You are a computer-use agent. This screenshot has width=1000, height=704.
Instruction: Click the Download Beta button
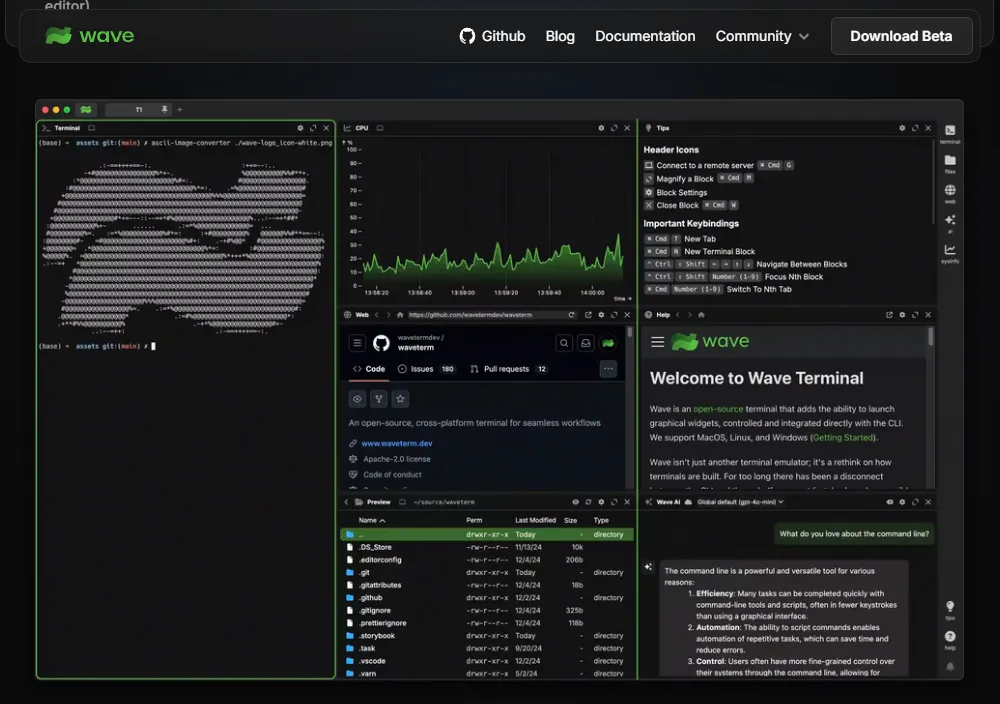tap(901, 36)
